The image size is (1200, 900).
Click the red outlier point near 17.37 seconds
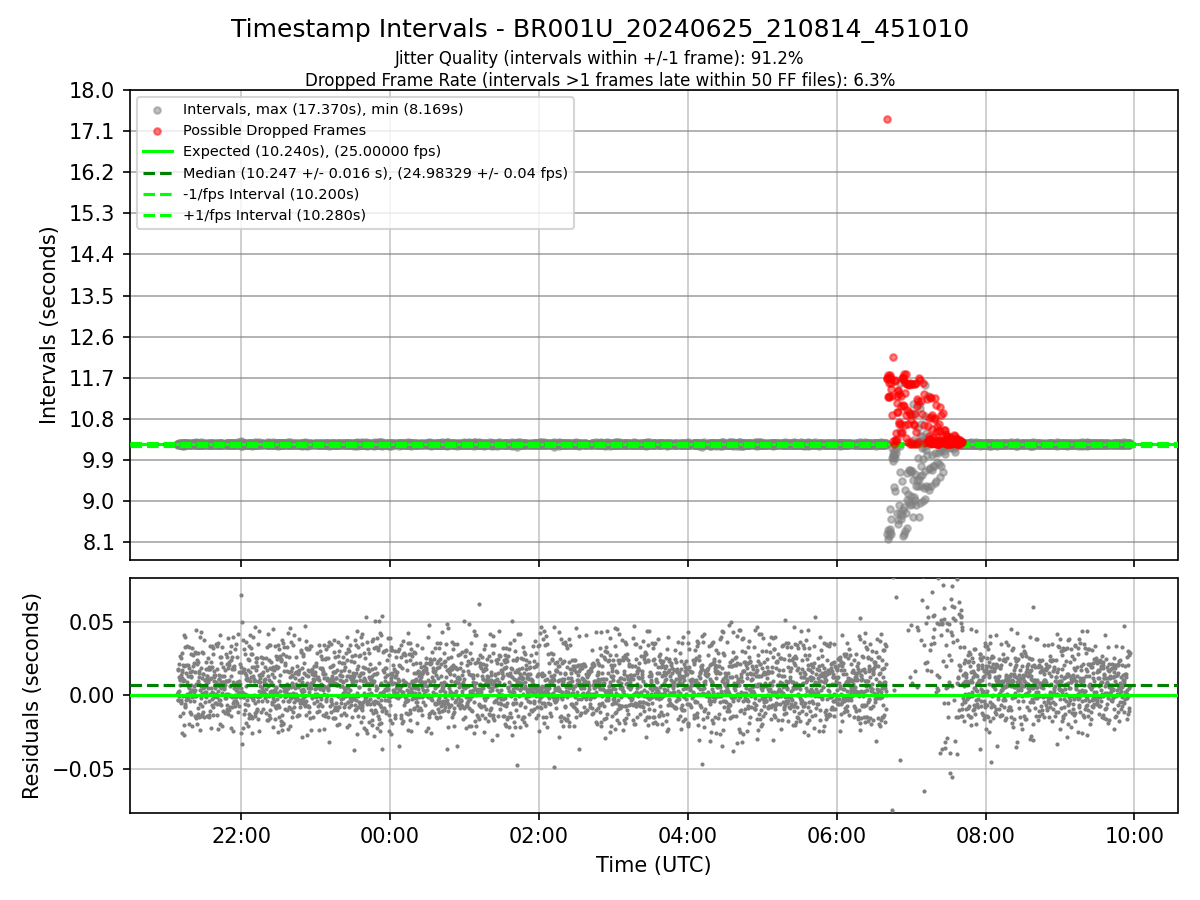point(887,119)
